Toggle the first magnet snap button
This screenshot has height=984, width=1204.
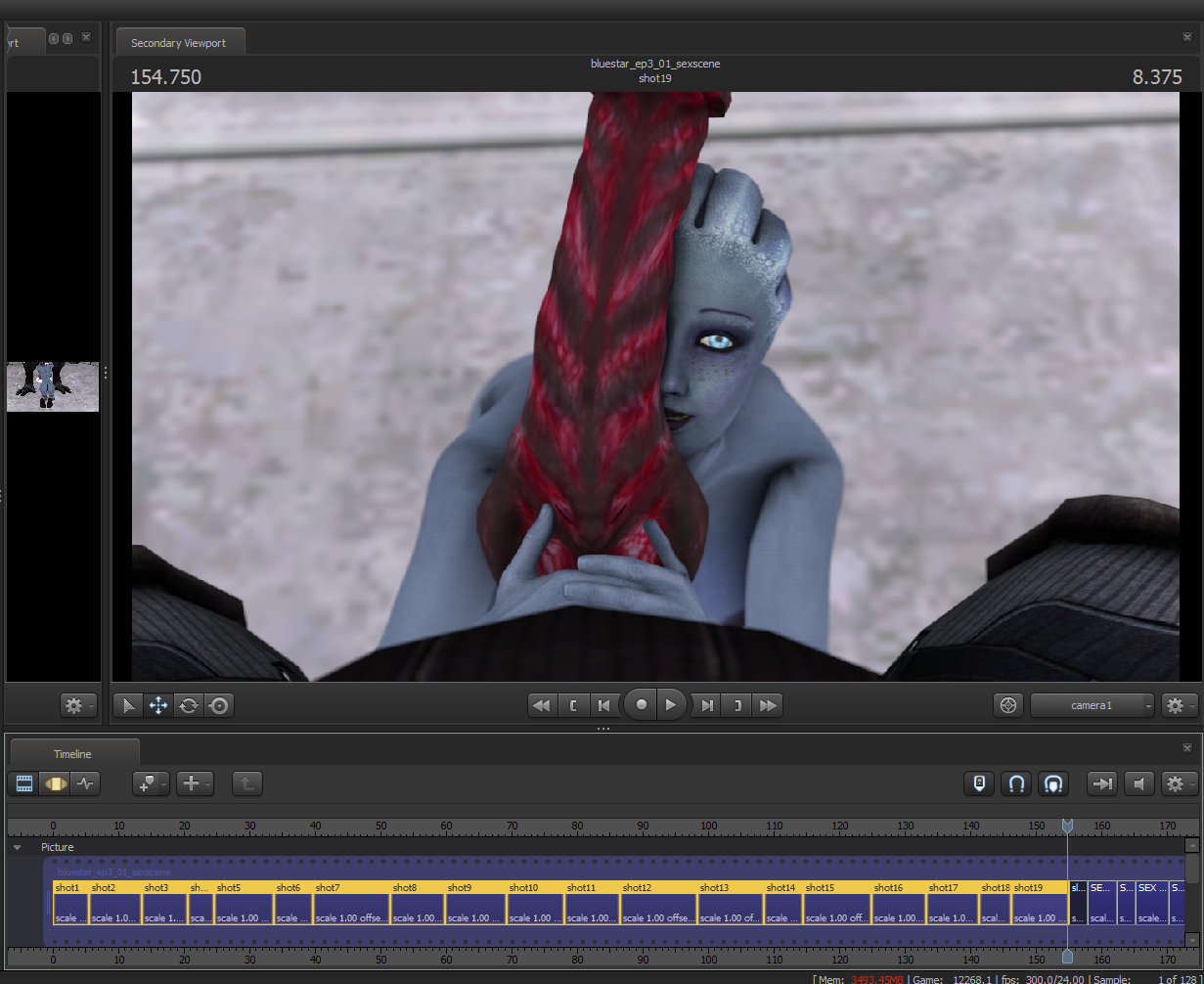pyautogui.click(x=1016, y=783)
